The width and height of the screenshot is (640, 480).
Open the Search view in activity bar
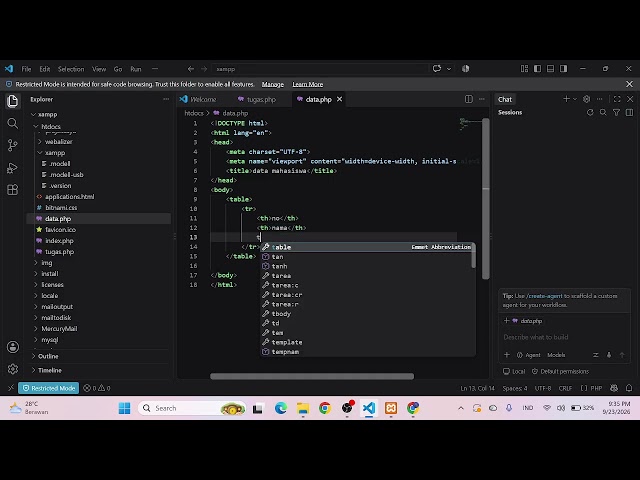tap(13, 123)
